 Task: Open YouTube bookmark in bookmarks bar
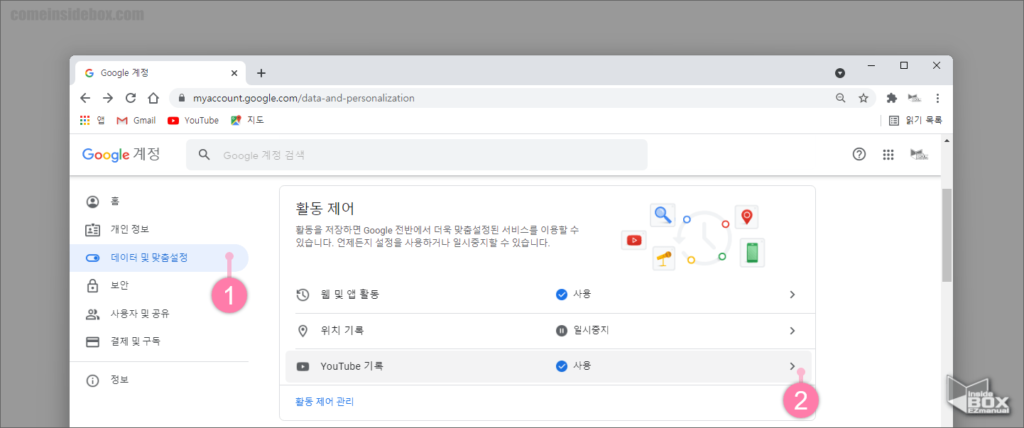tap(192, 120)
